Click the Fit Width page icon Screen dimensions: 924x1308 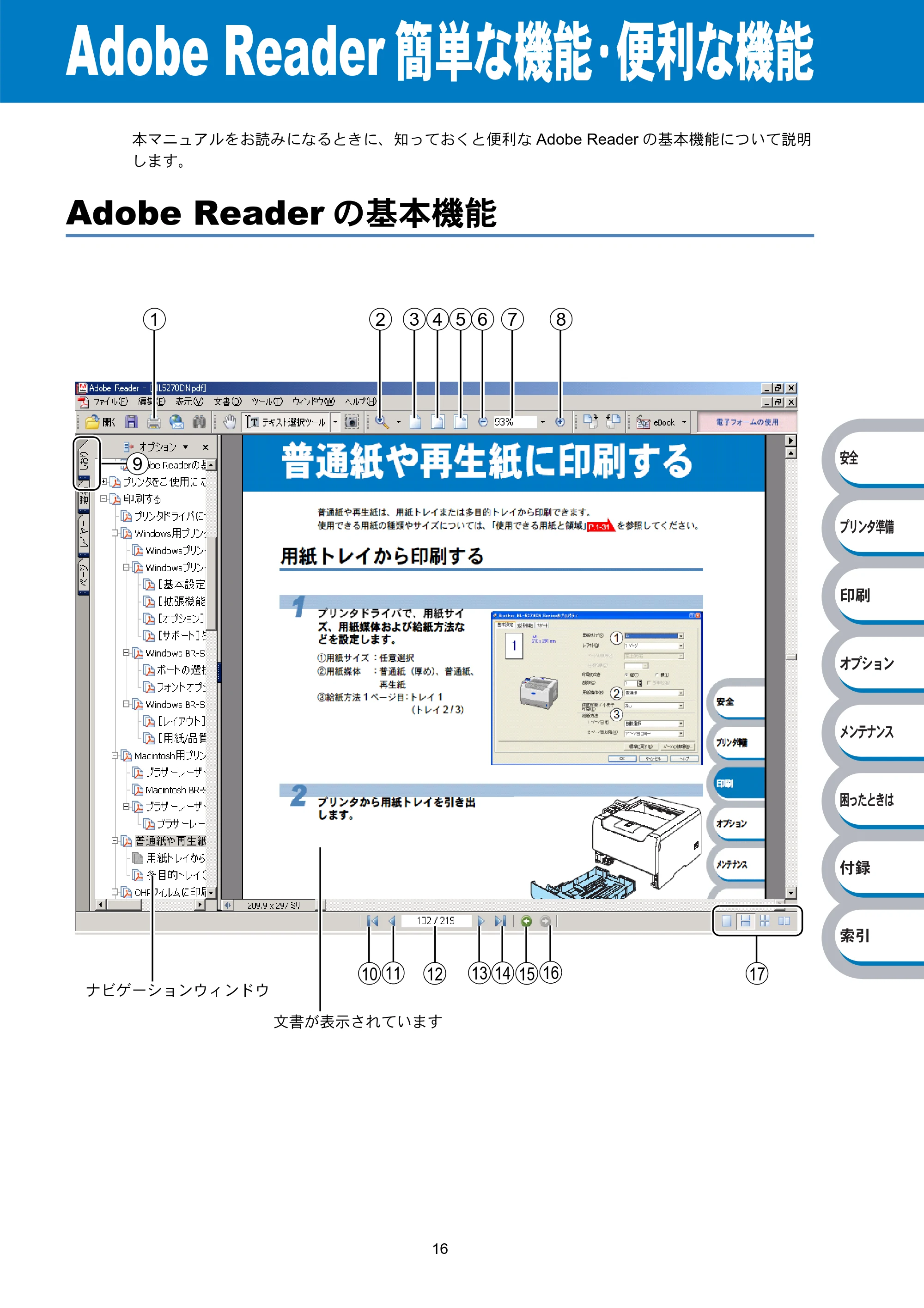pyautogui.click(x=460, y=422)
